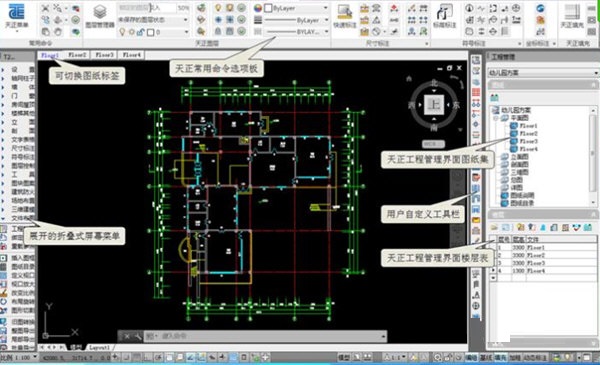Click the north arrow compass symbol icon
The image size is (600, 365).
(x=470, y=8)
